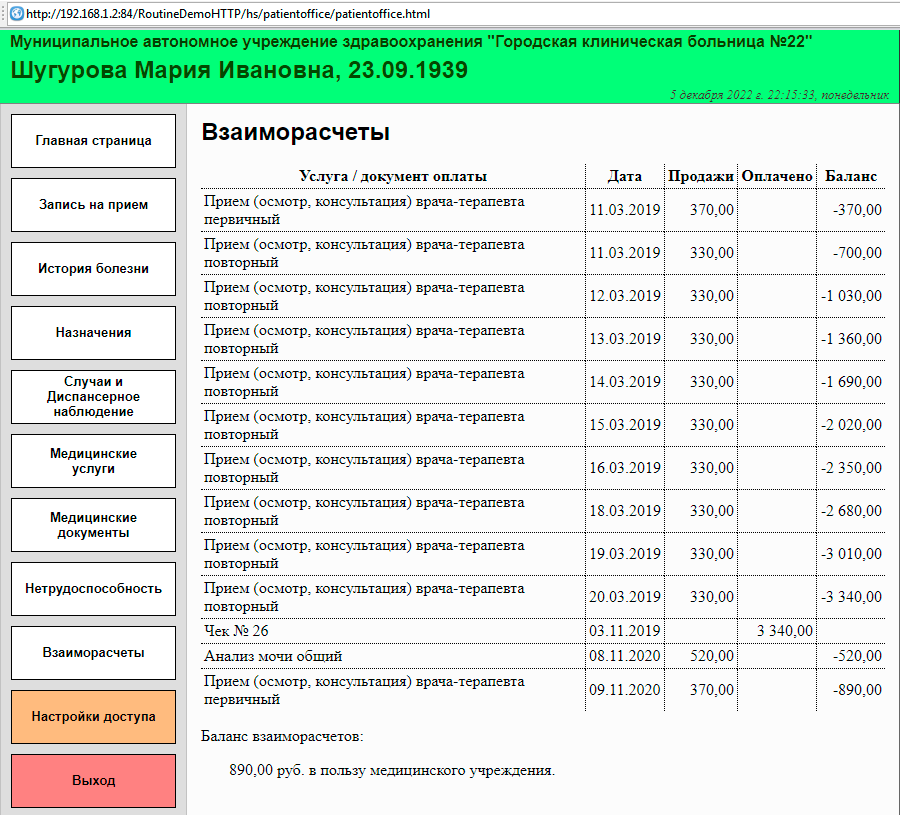This screenshot has width=900, height=815.
Task: Click the Дата column header
Action: (x=625, y=176)
